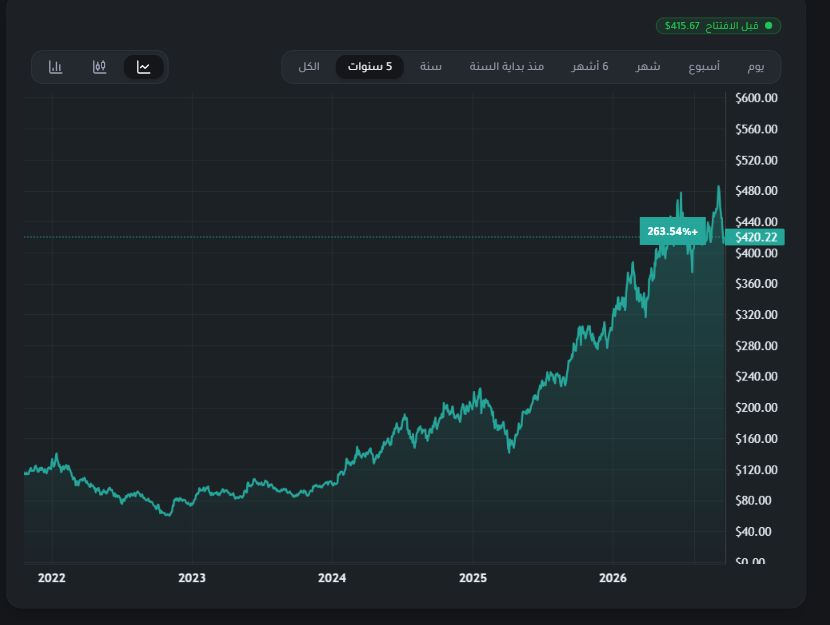Click the $200.00 axis label
The height and width of the screenshot is (625, 830).
point(756,407)
